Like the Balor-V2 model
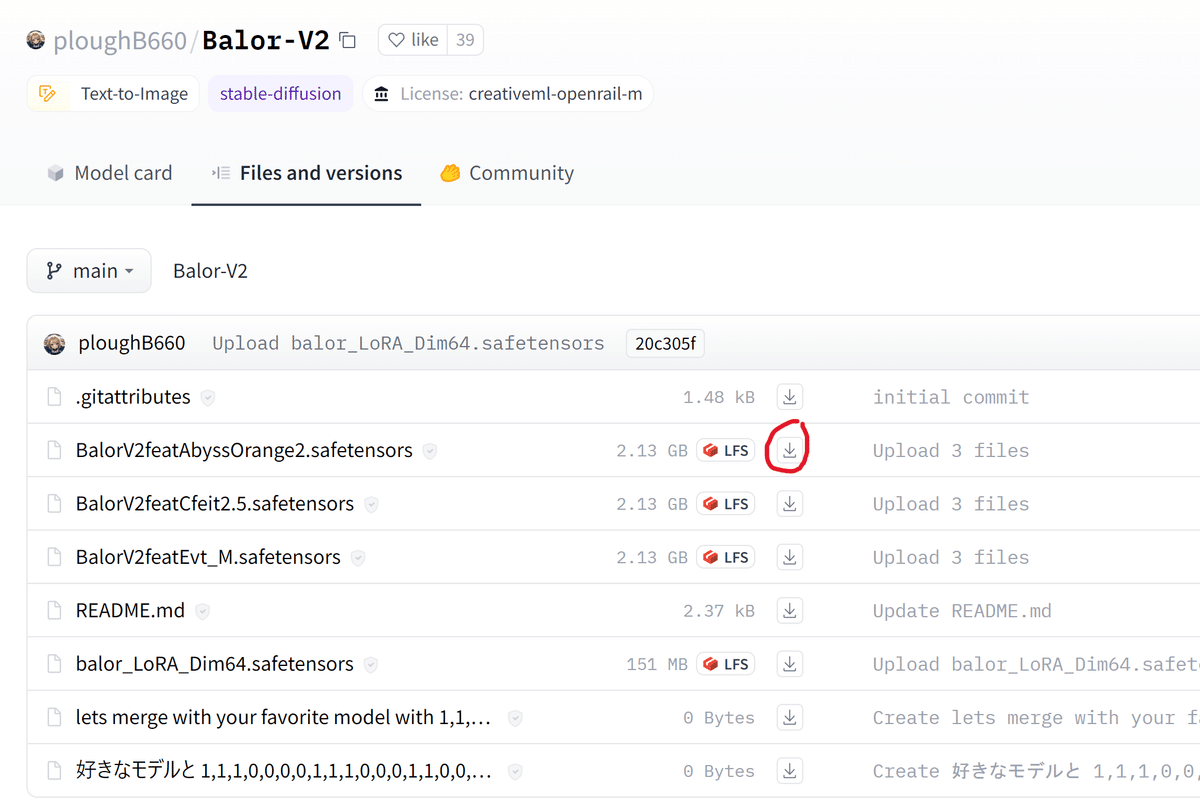The width and height of the screenshot is (1200, 806). pyautogui.click(x=413, y=40)
